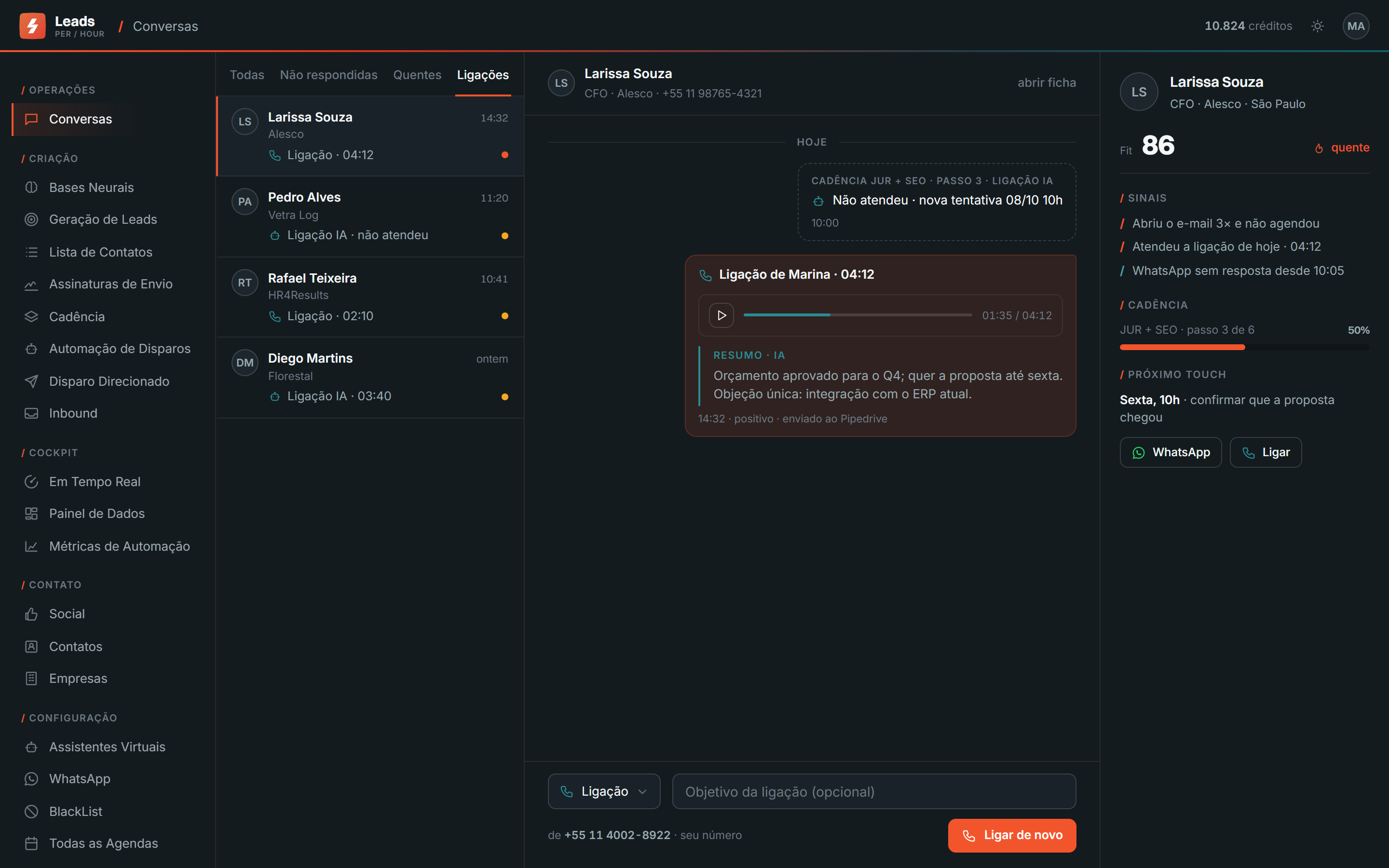The image size is (1389, 868).
Task: Select the Assinaturas de Envio icon
Action: point(31,284)
